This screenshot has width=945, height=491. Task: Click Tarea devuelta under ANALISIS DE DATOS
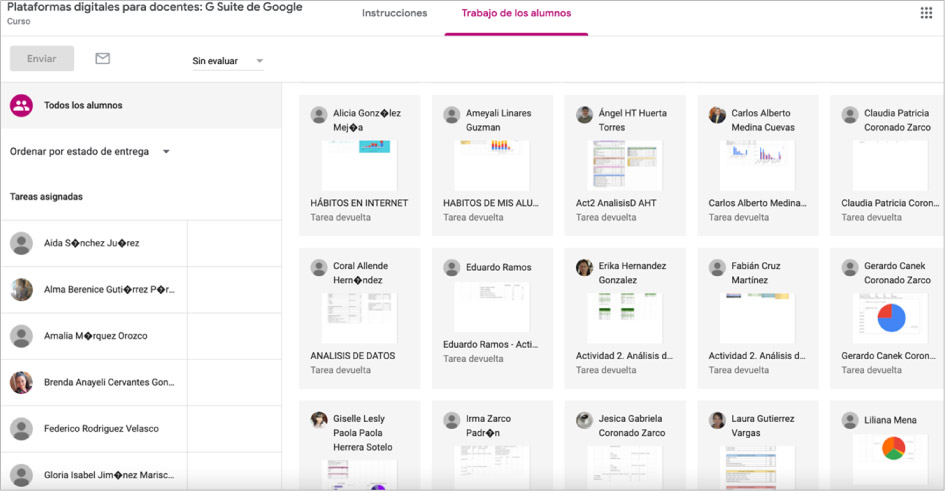(x=341, y=371)
